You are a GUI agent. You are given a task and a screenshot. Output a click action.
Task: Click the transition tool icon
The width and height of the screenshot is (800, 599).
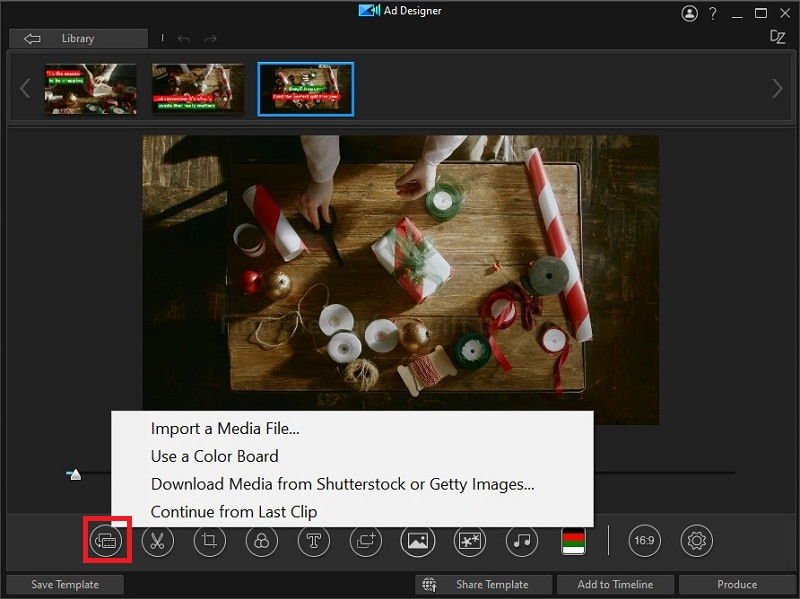365,541
